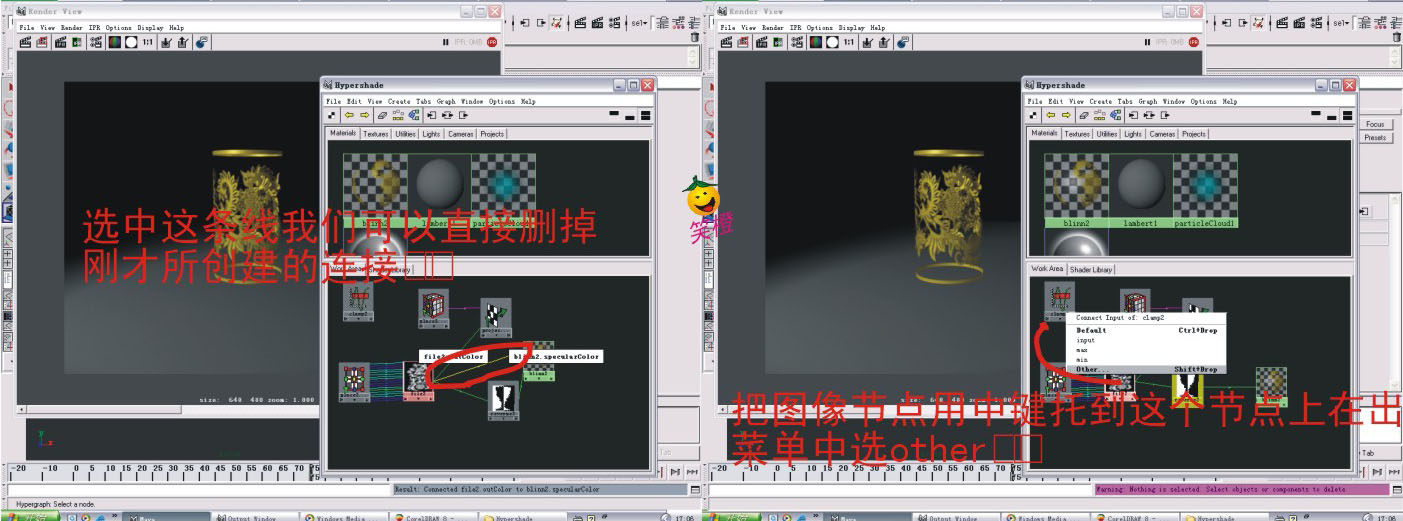Show top tabs only in right Hypershade
The image size is (1403, 521).
pos(1316,115)
